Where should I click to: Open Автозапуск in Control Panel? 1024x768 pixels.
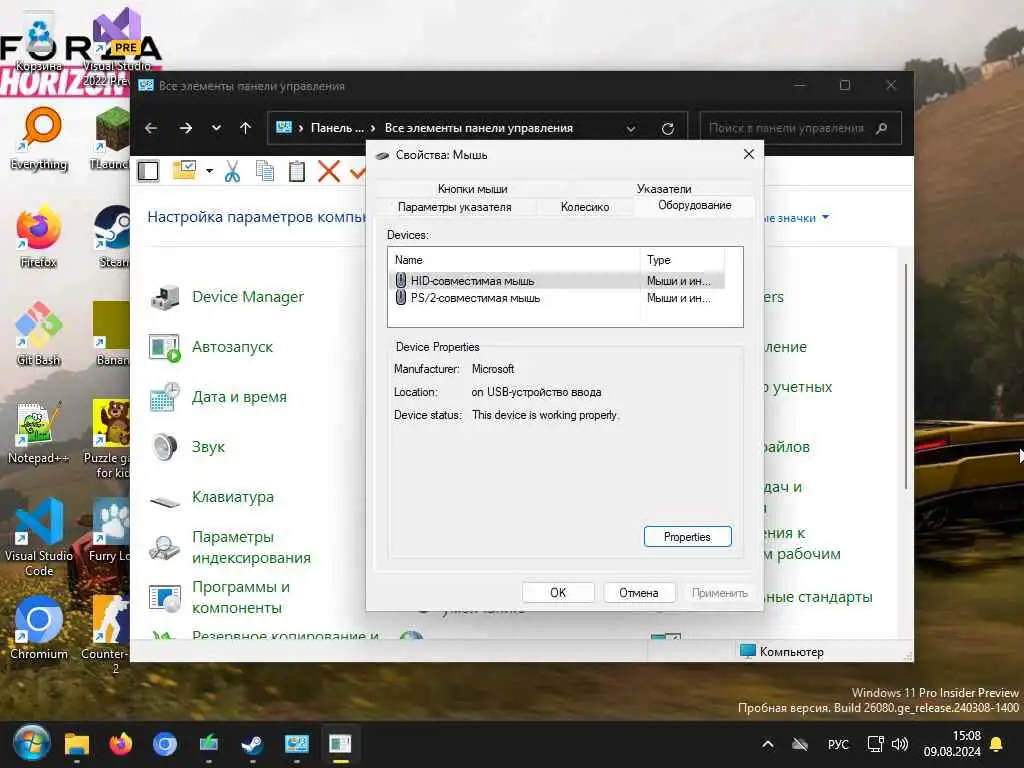coord(232,347)
